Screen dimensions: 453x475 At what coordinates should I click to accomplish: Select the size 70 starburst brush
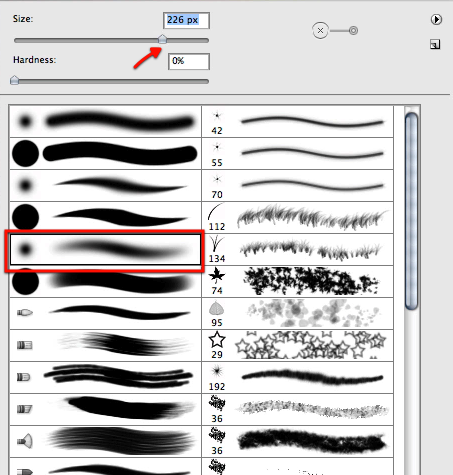click(298, 185)
